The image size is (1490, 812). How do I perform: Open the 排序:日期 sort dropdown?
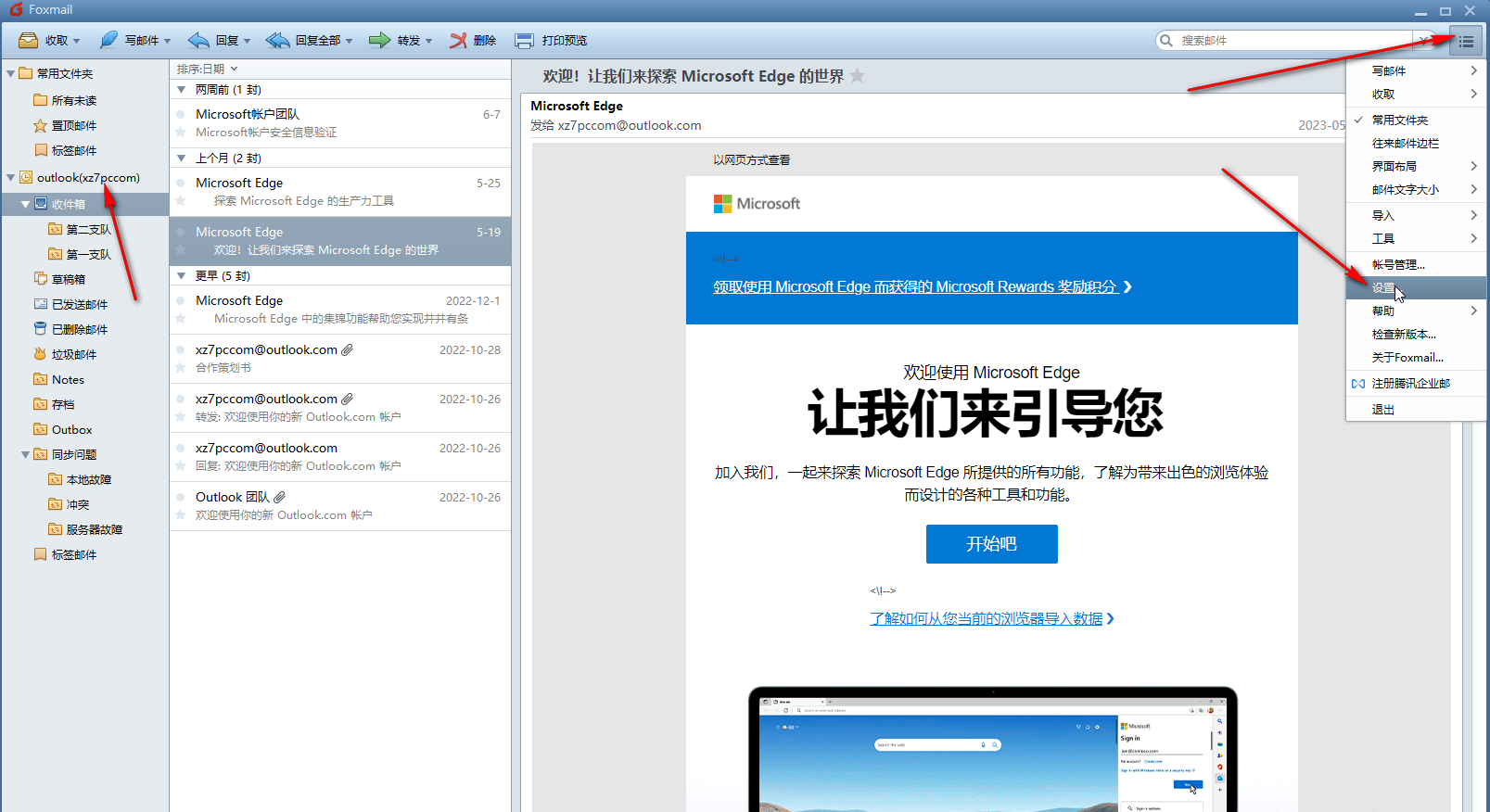point(208,69)
